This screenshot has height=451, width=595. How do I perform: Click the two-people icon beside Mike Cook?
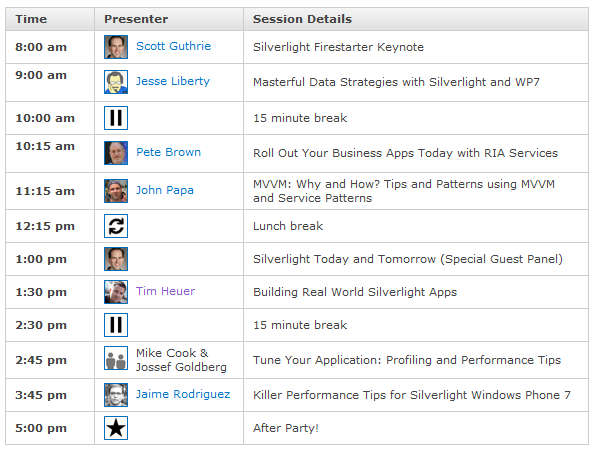[x=116, y=358]
